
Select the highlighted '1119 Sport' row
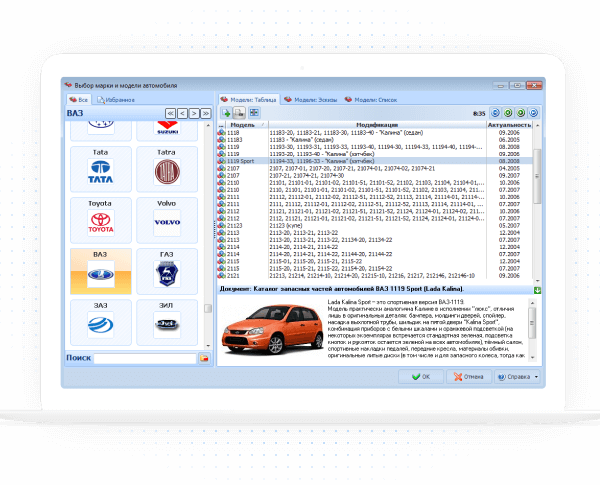[x=375, y=161]
